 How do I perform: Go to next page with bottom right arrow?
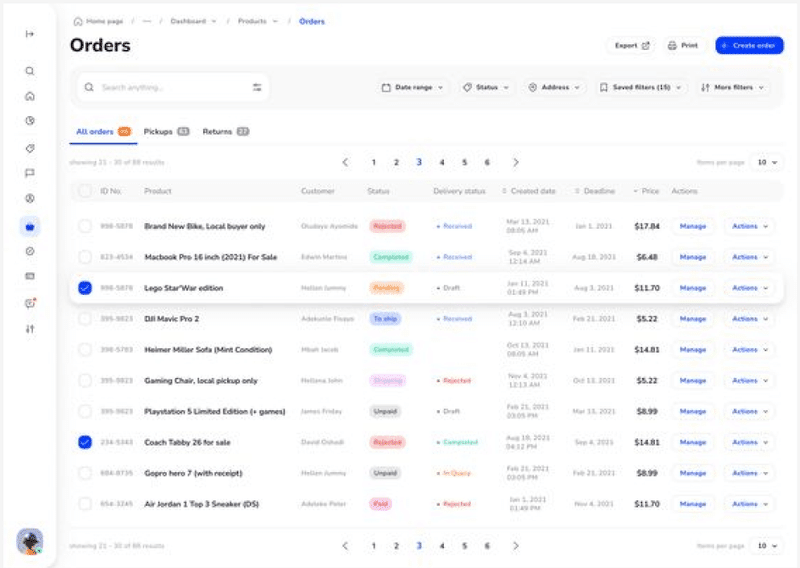(x=516, y=546)
